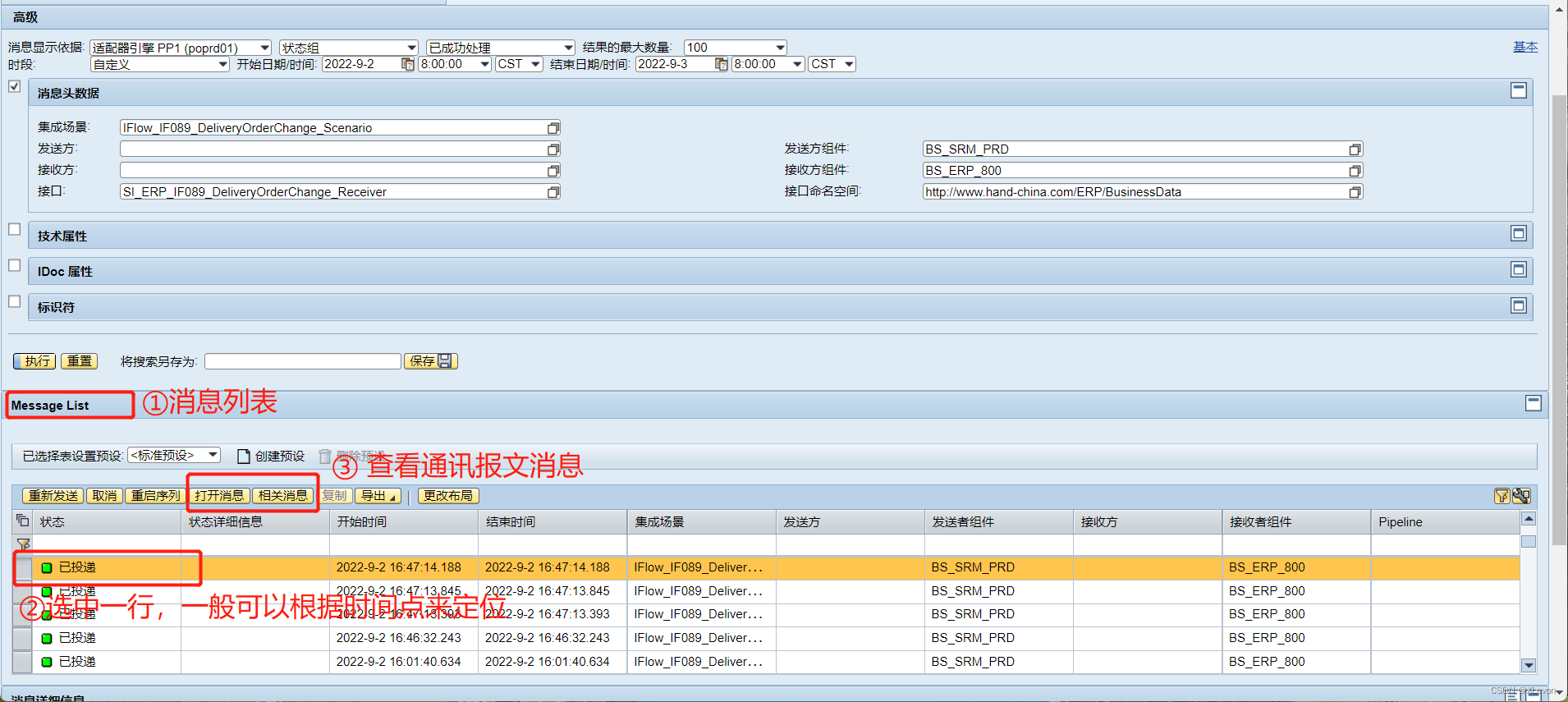Expand the 技术属性 panel

[x=1519, y=234]
